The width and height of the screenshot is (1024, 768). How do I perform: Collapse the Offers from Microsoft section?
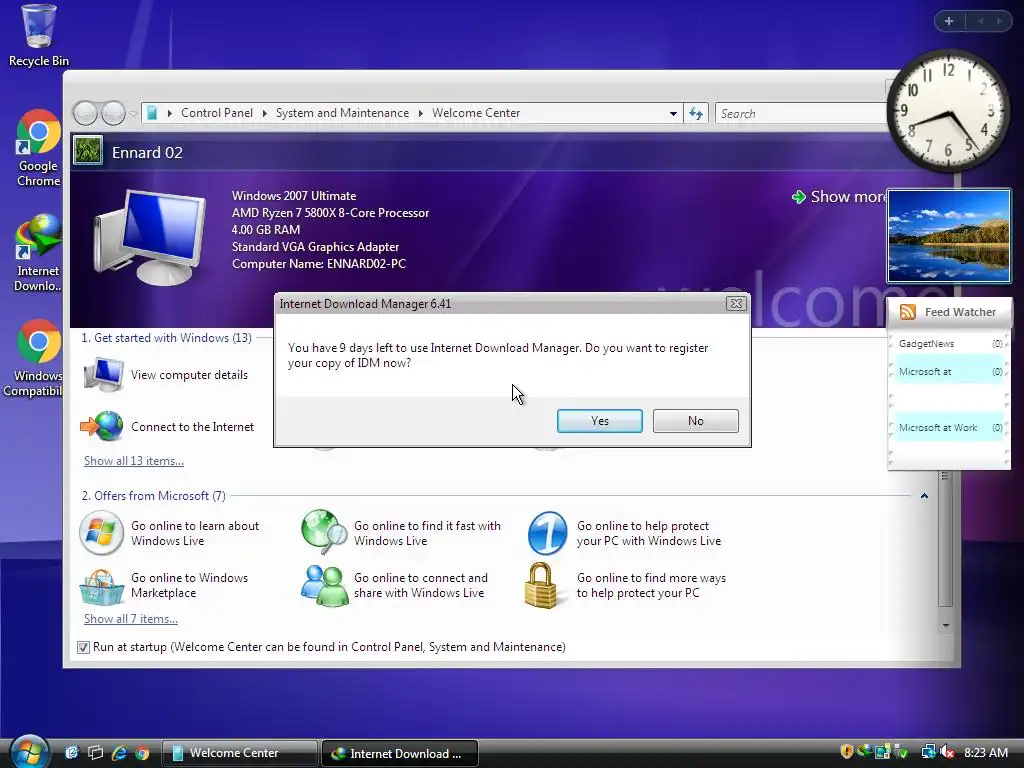click(x=924, y=496)
